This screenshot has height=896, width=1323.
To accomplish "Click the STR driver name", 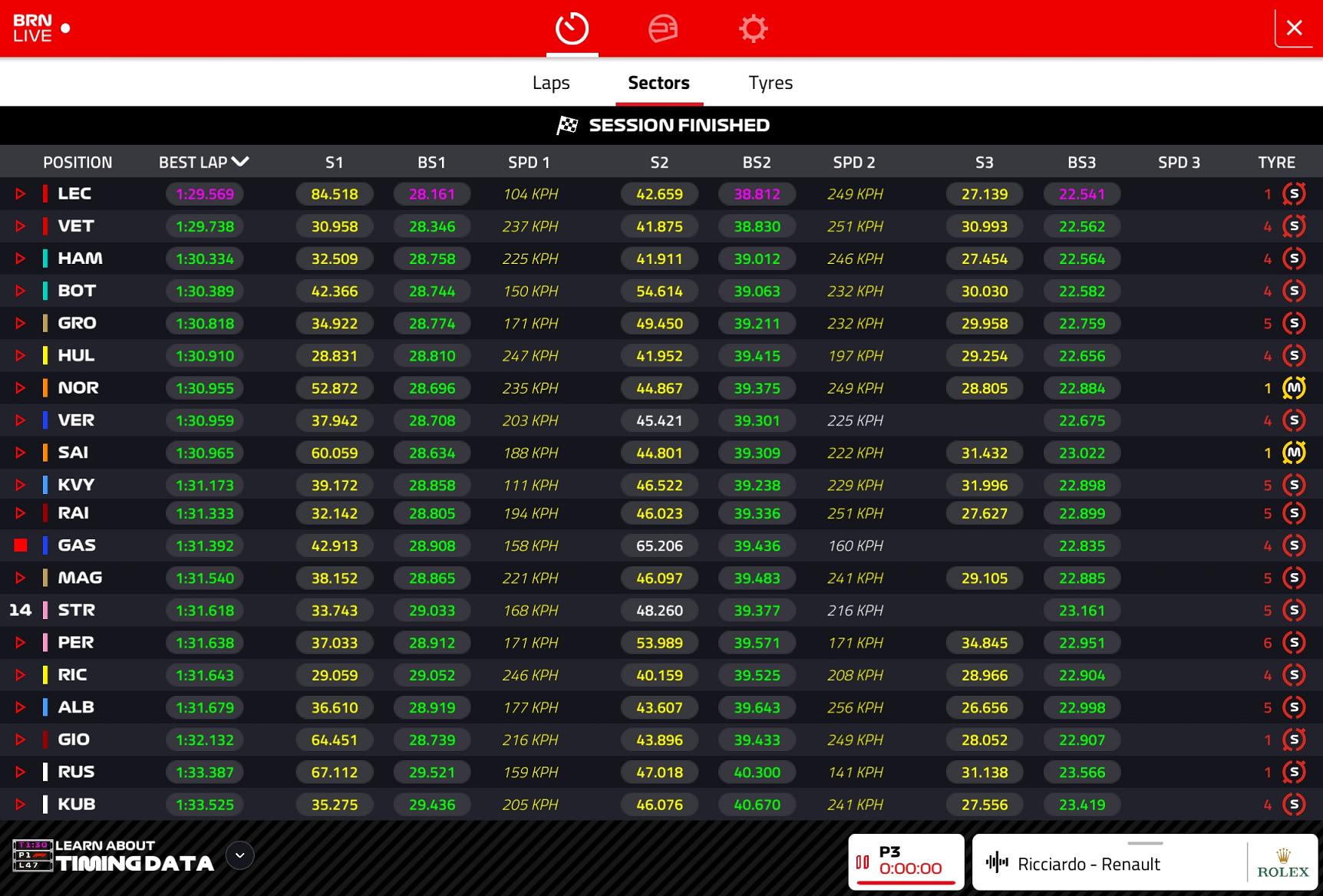I will [x=77, y=611].
